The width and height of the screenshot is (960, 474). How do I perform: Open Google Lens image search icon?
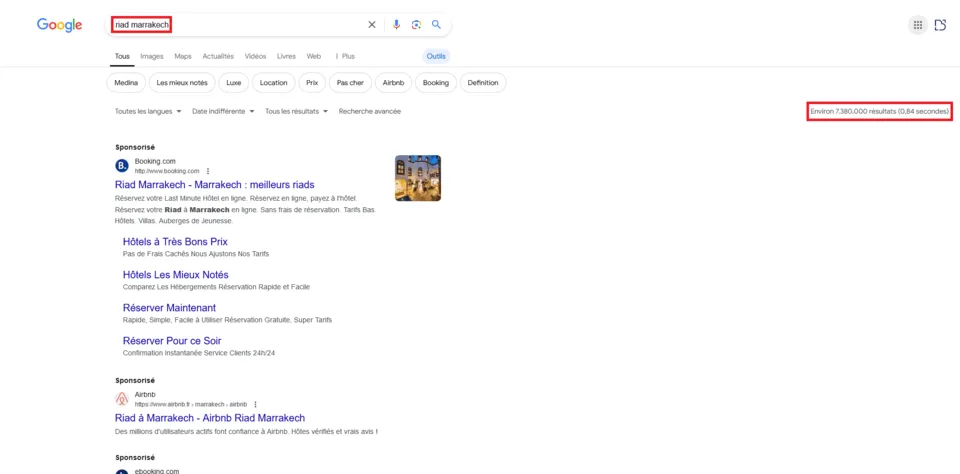coord(416,24)
